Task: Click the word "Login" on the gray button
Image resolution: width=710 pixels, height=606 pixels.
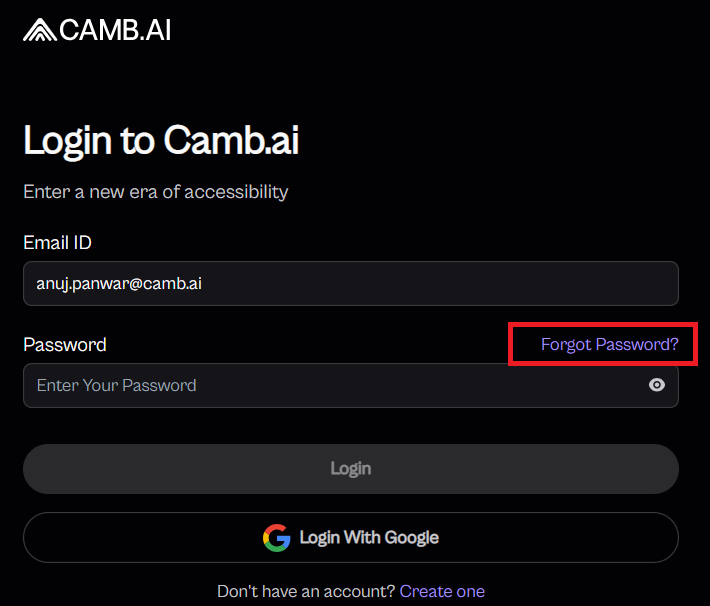Action: tap(350, 468)
